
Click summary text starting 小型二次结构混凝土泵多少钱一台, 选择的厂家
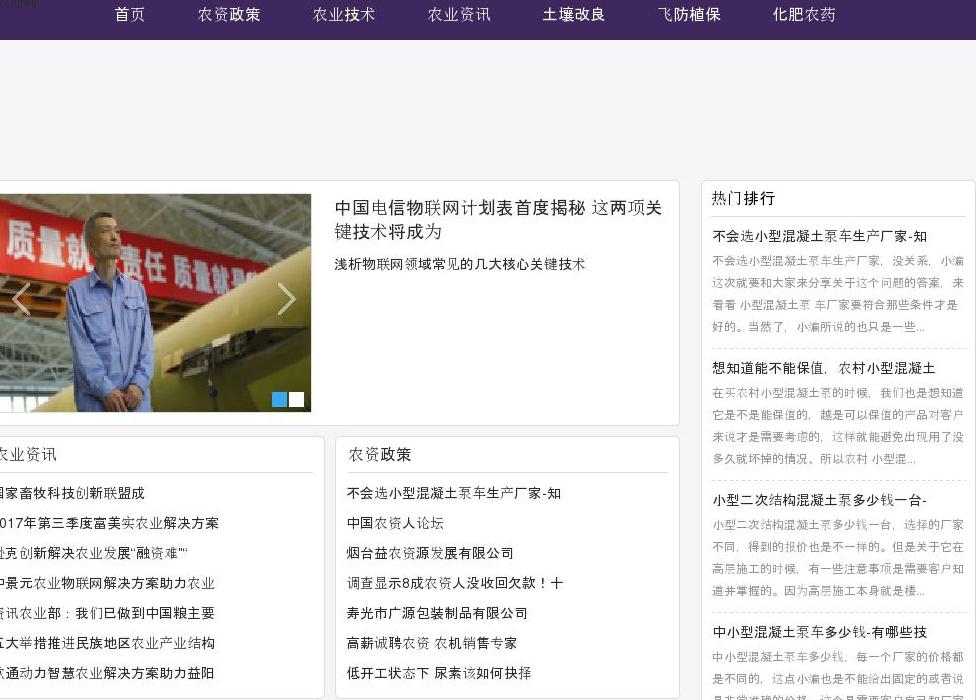(838, 558)
